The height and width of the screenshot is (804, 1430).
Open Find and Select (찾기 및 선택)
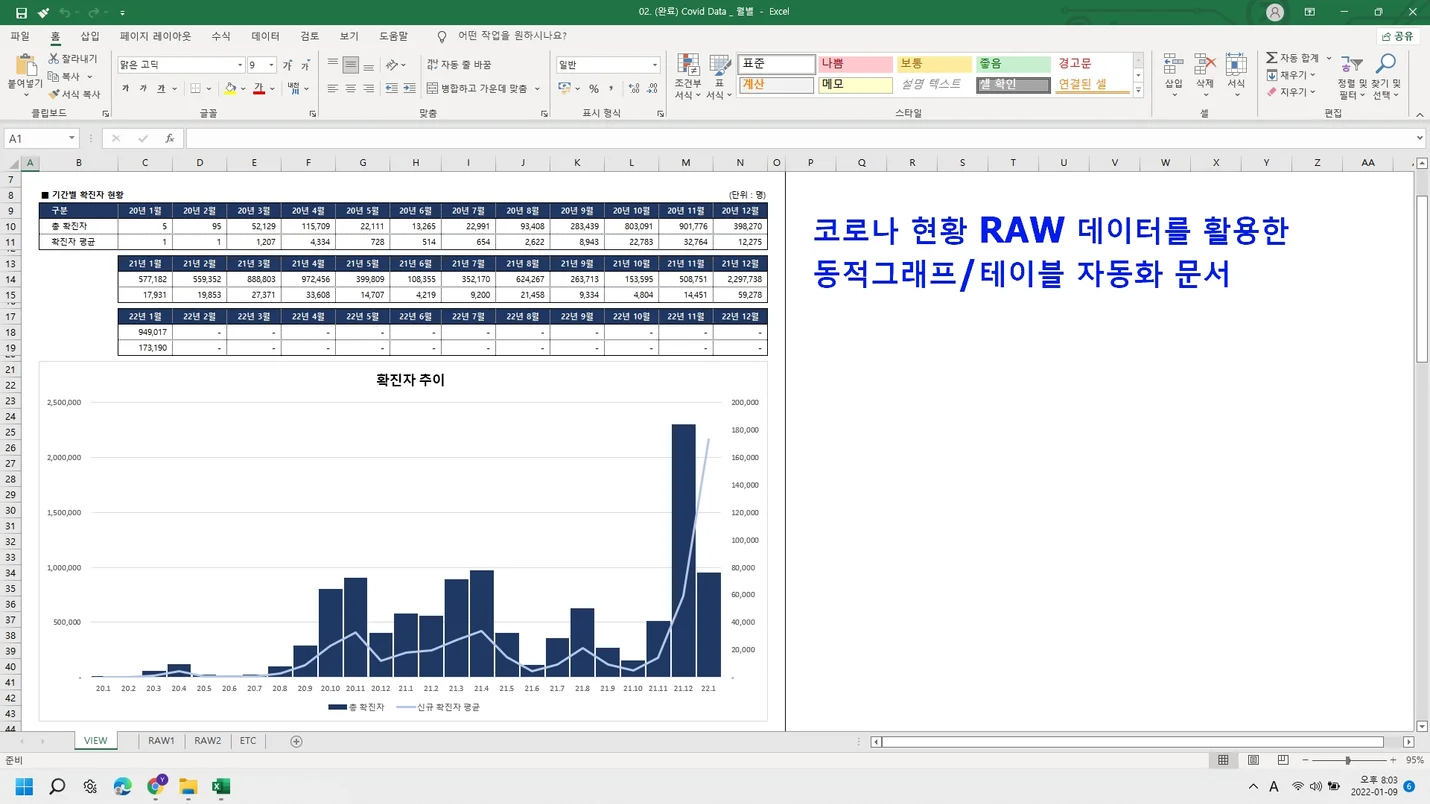coord(1386,76)
